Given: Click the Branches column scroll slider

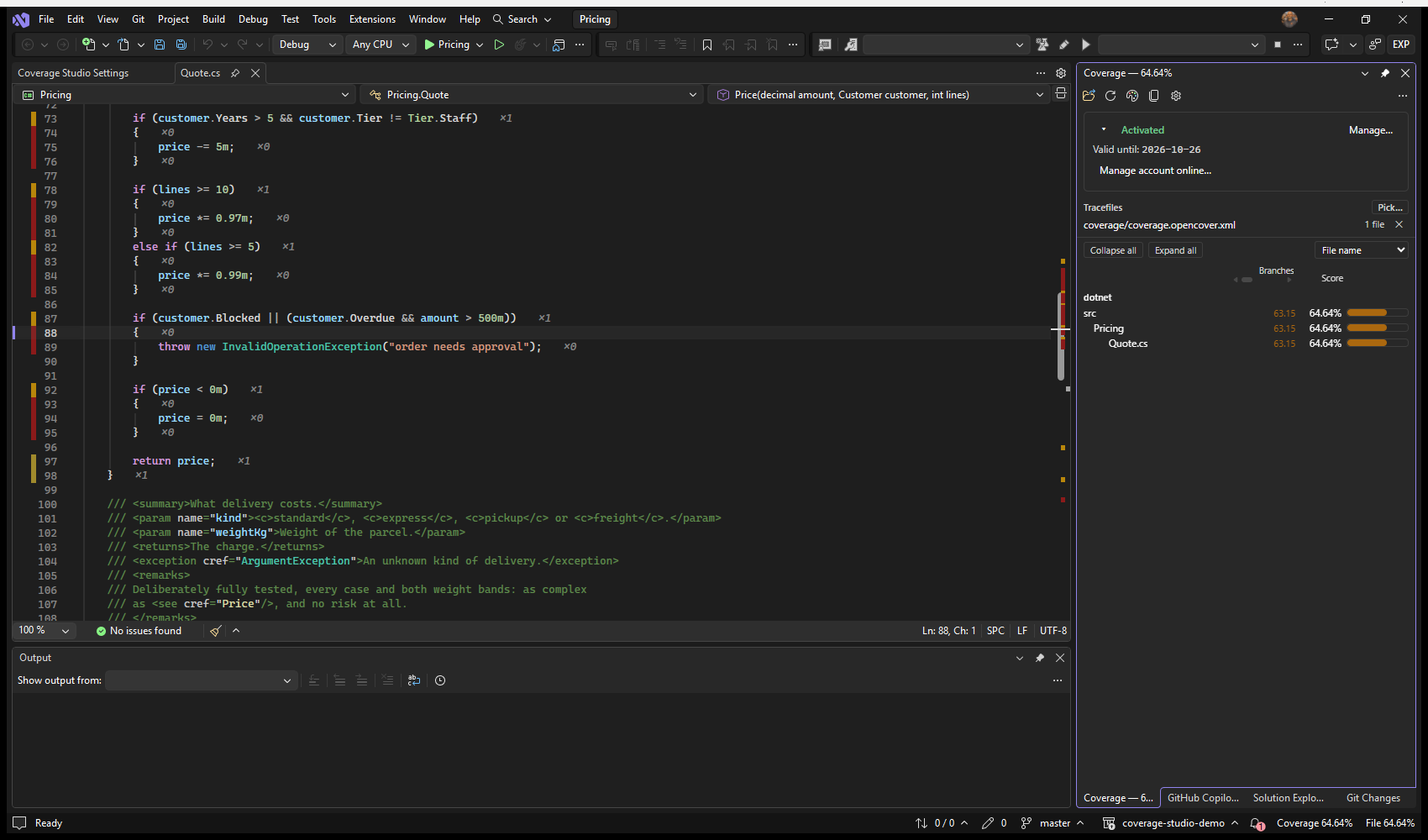Looking at the screenshot, I should click(x=1247, y=280).
